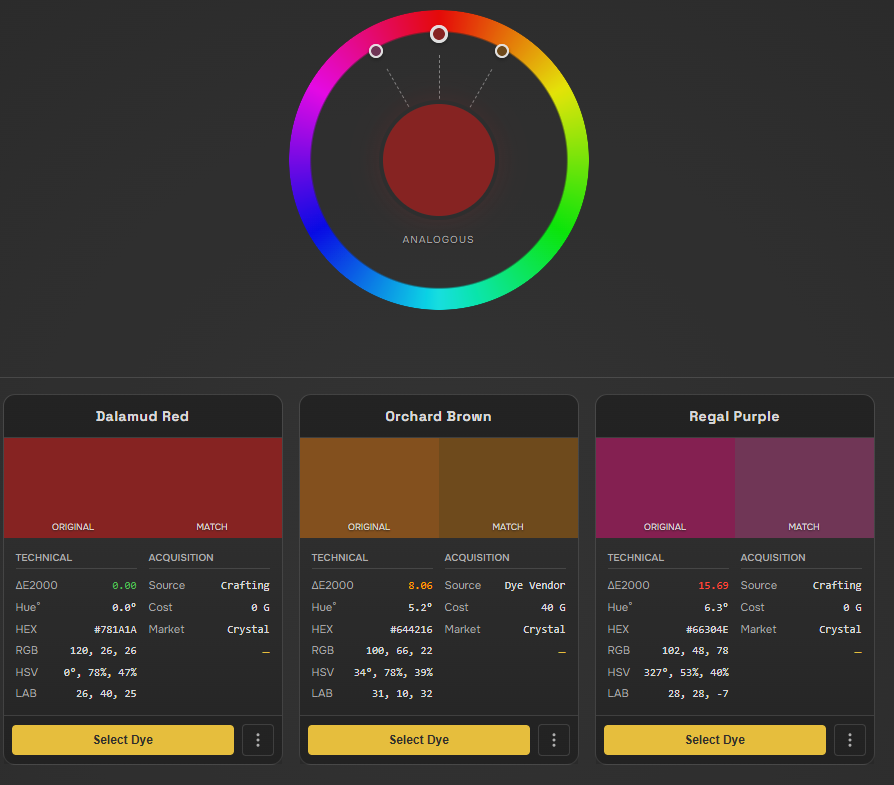Click Orchard Brown original swatch
The height and width of the screenshot is (785, 894).
[x=369, y=487]
